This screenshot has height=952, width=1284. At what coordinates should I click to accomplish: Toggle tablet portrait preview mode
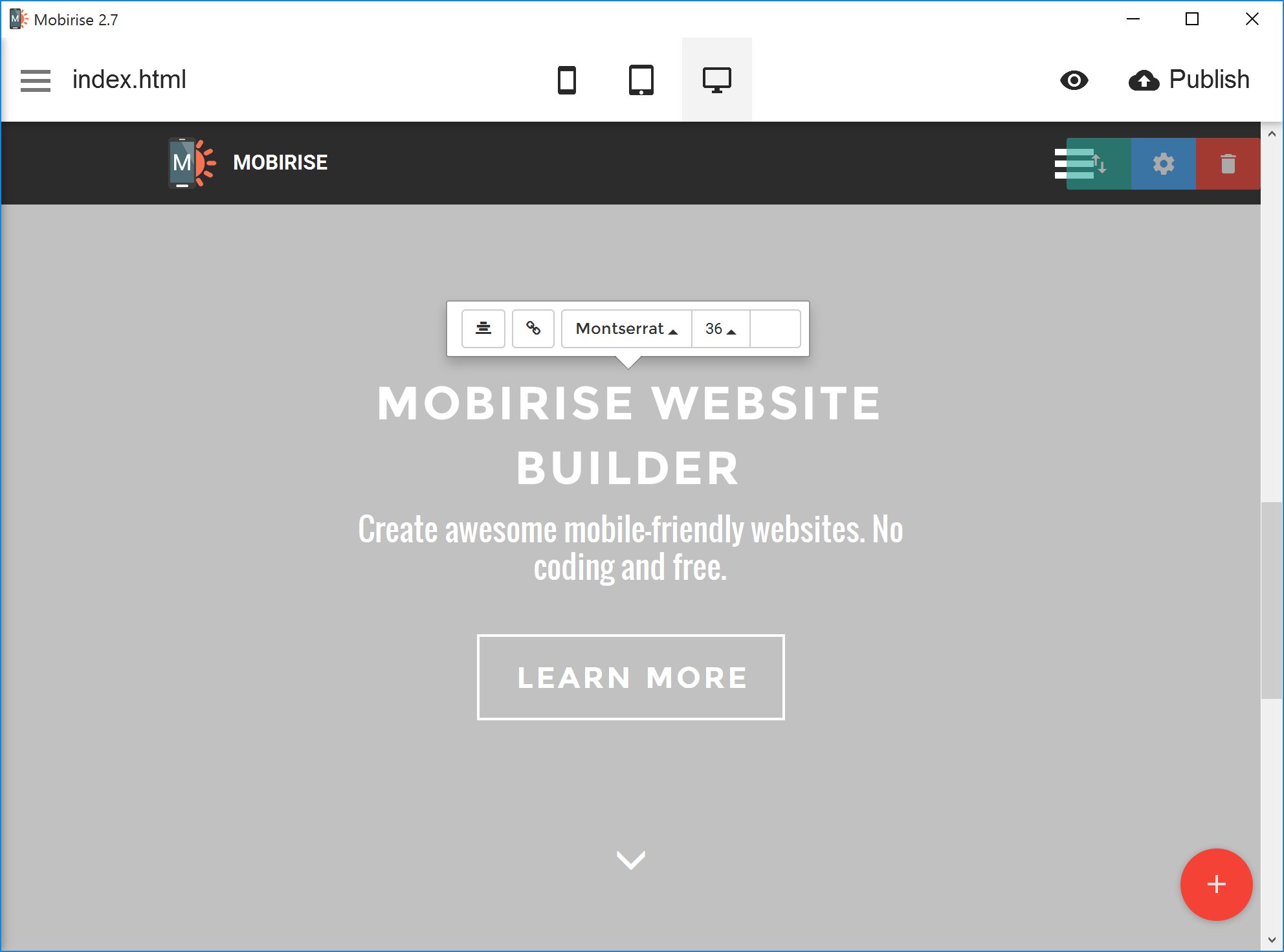pyautogui.click(x=641, y=80)
